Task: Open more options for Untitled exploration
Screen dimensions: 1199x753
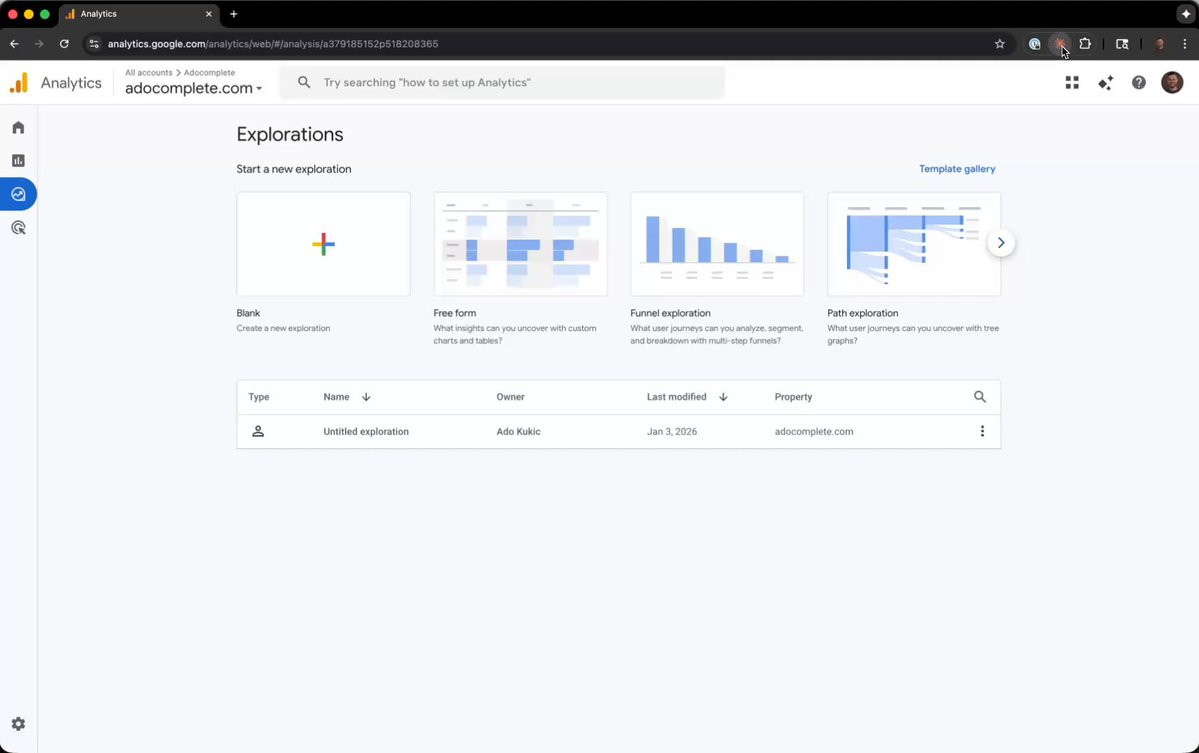Action: pos(983,431)
